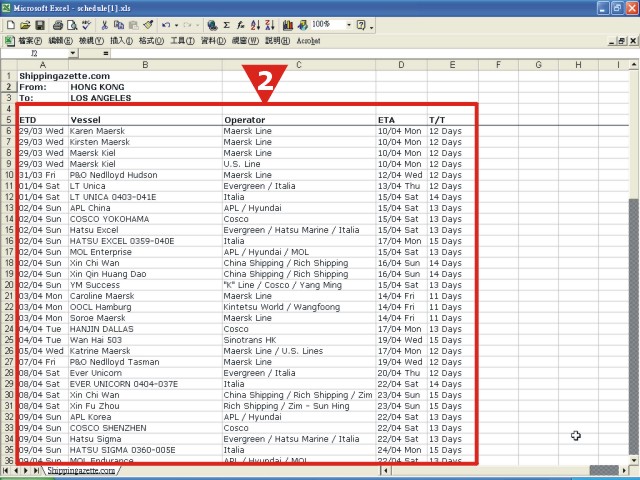This screenshot has height=480, width=640.
Task: Click the AutoSum sigma icon
Action: click(x=227, y=25)
